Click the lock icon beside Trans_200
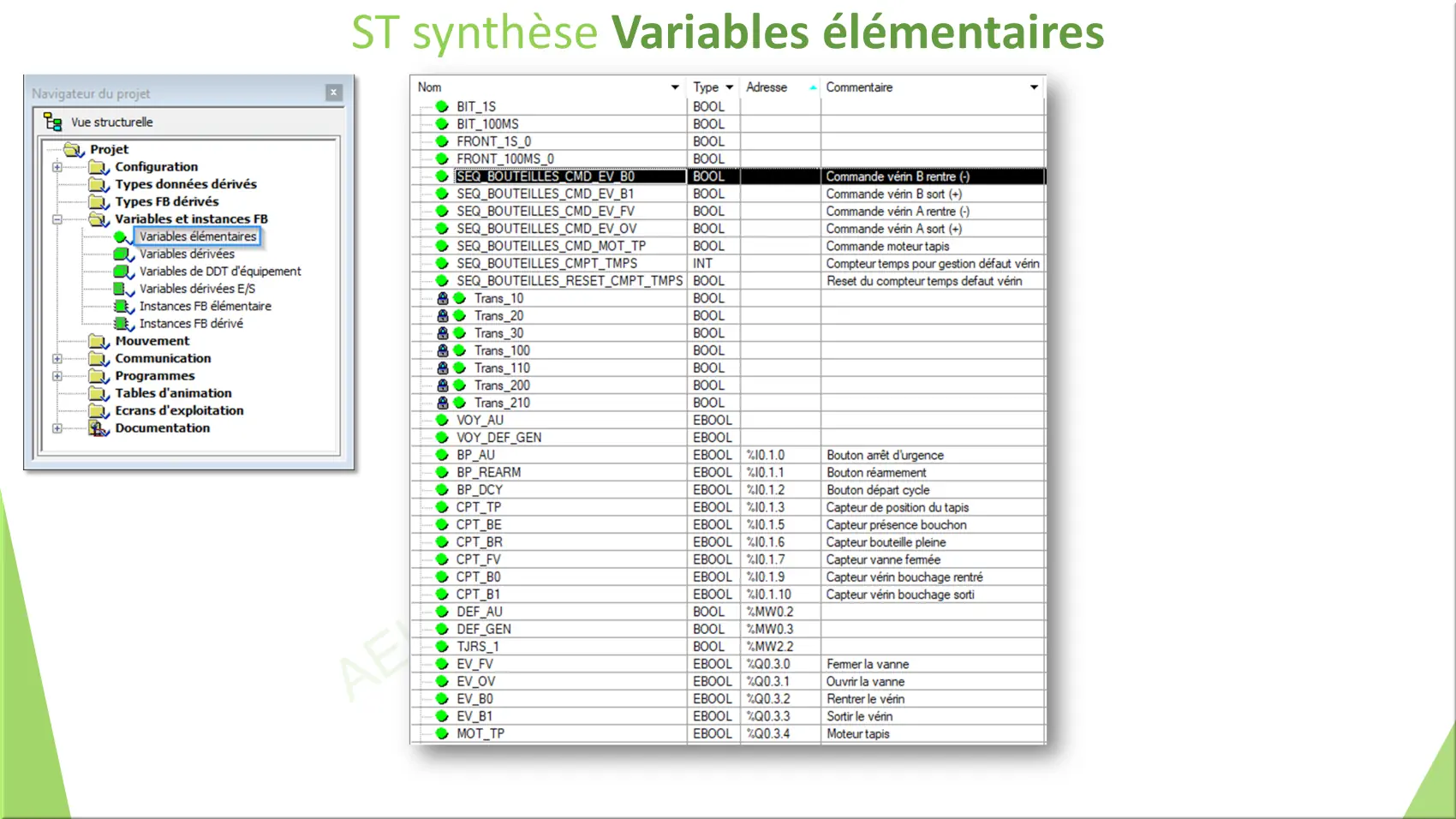1456x819 pixels. tap(443, 386)
